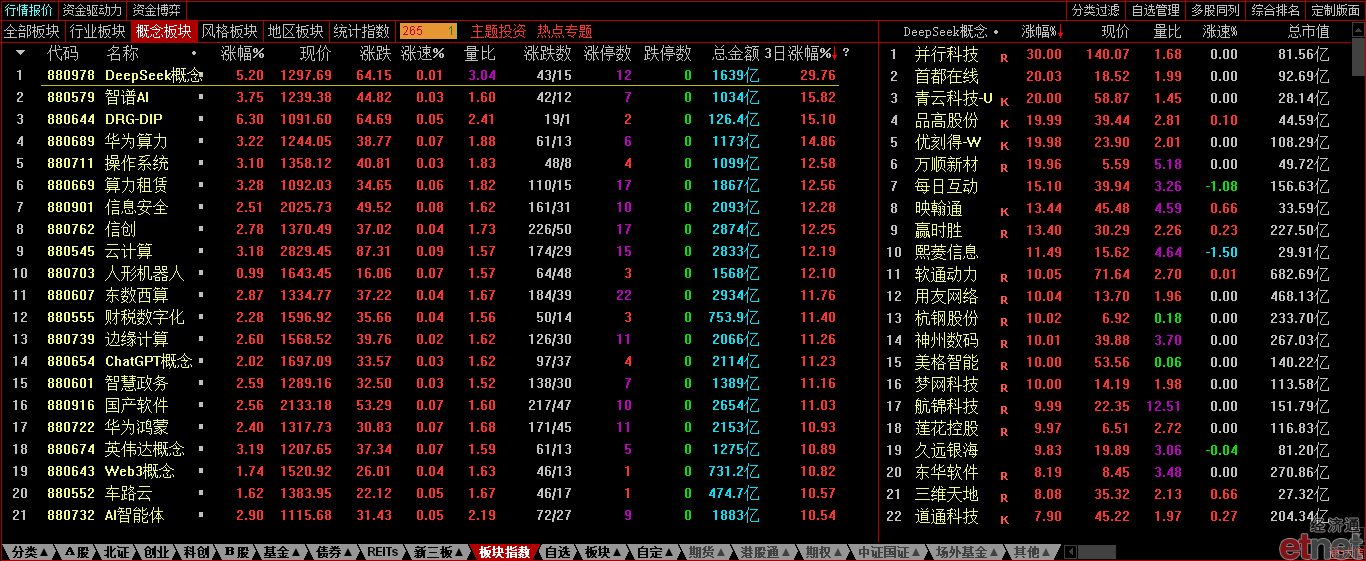Click the R marker beside 神州数码

(1004, 344)
